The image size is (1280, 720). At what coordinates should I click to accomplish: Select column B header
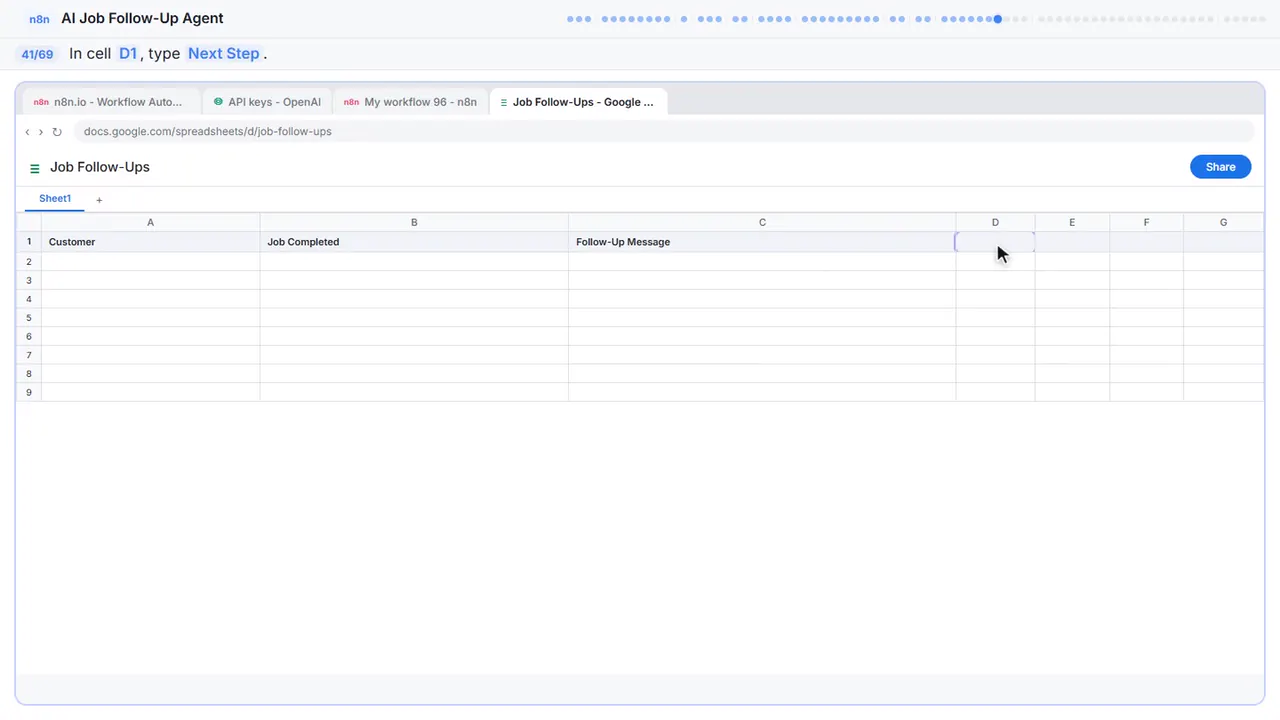pos(414,223)
